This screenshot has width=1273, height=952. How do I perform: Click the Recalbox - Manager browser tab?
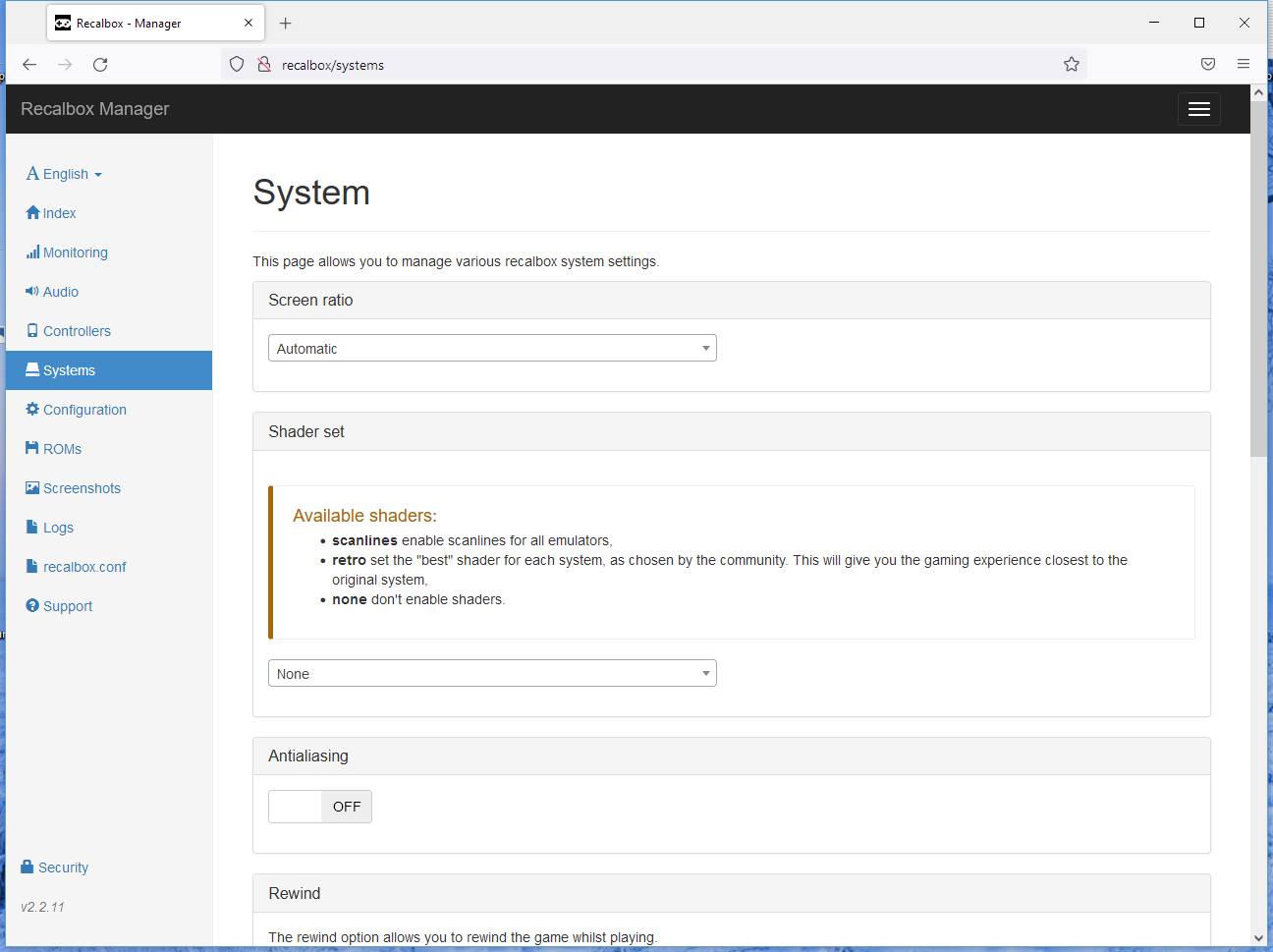tap(154, 24)
